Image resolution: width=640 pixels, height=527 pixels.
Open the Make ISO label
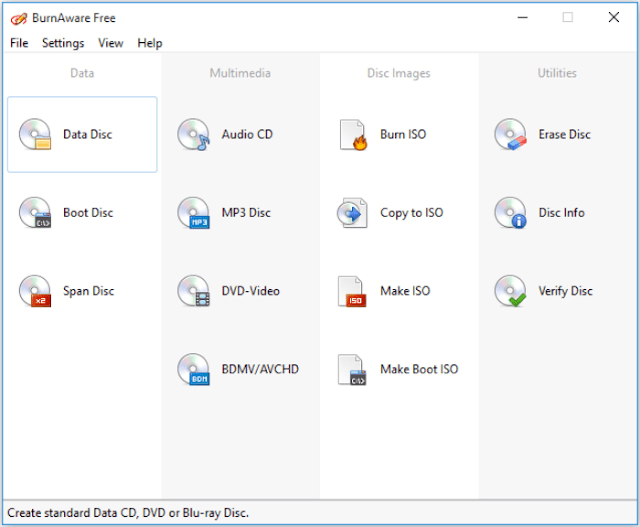[x=405, y=291]
